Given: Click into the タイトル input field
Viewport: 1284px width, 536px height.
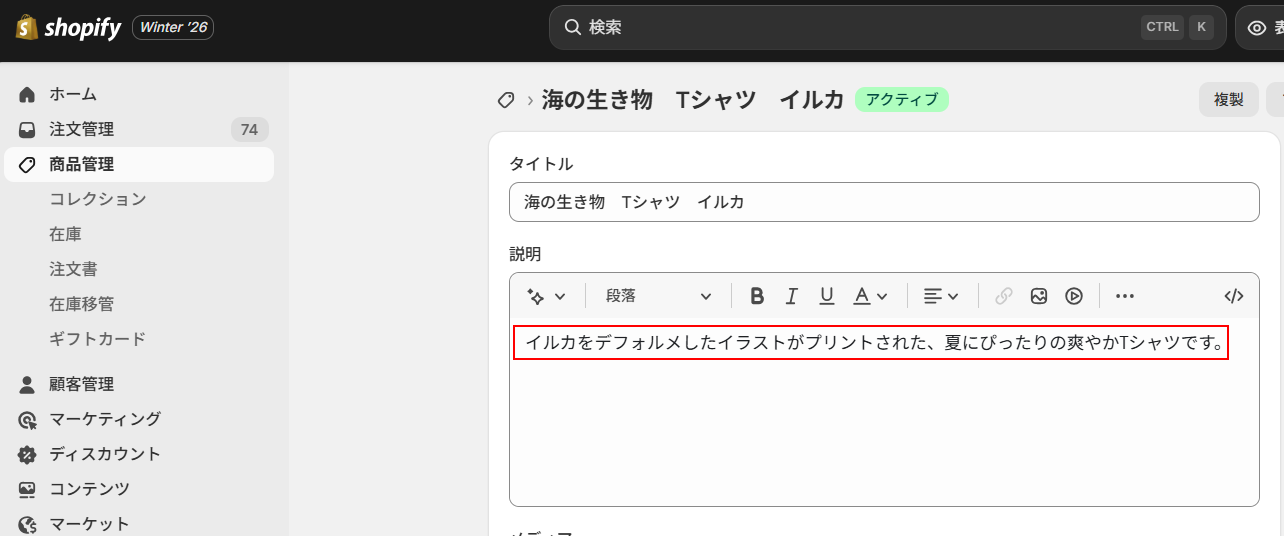Looking at the screenshot, I should 884,202.
